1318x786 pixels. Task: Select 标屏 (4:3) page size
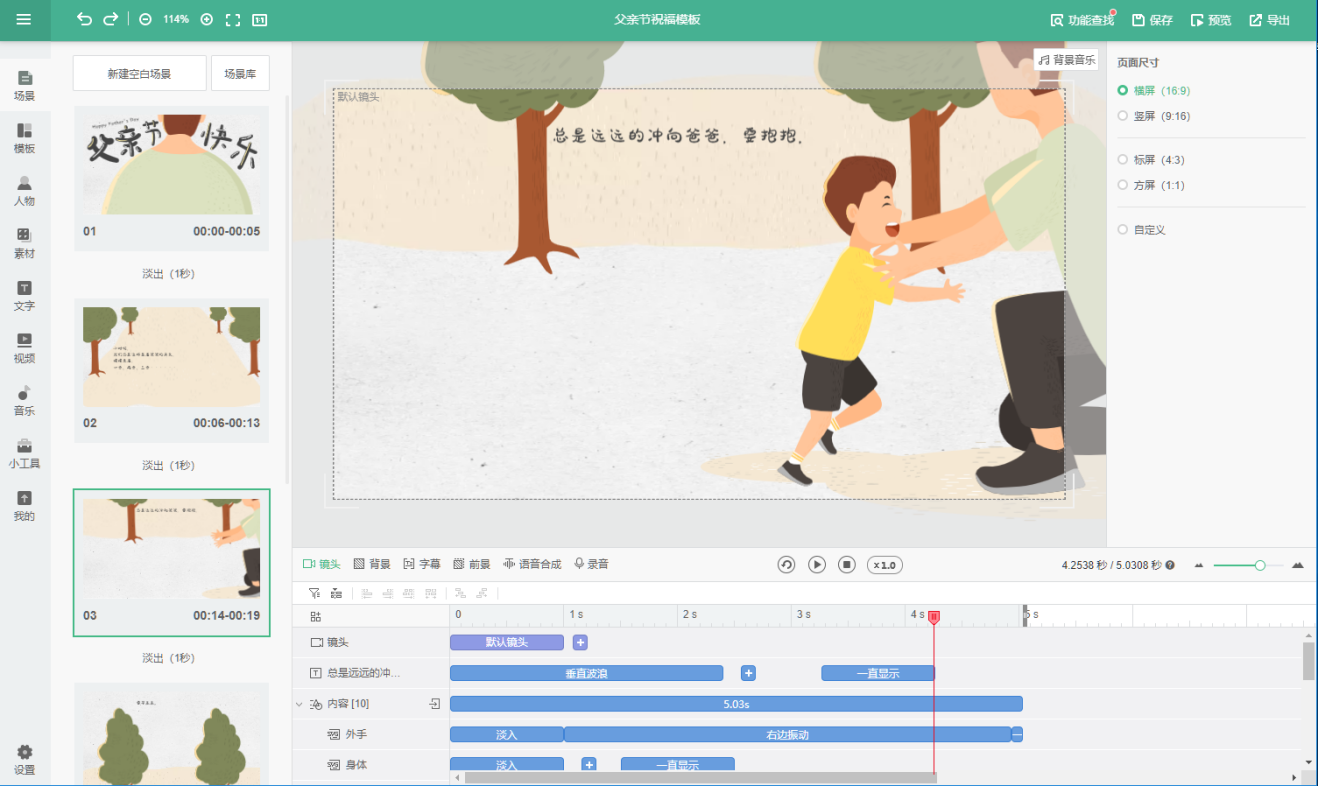(1151, 160)
